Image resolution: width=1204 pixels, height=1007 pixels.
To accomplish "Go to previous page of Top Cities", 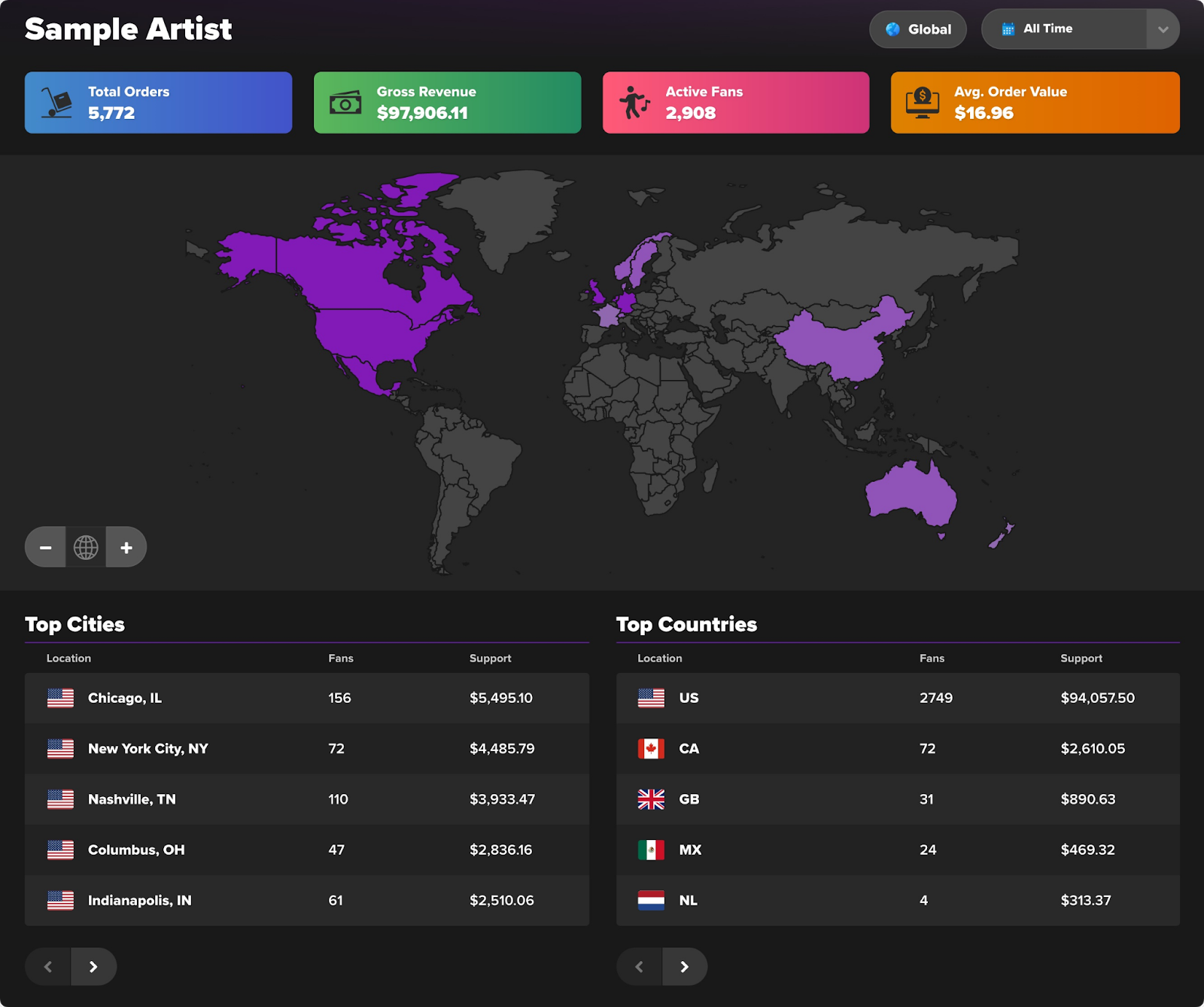I will 48,966.
